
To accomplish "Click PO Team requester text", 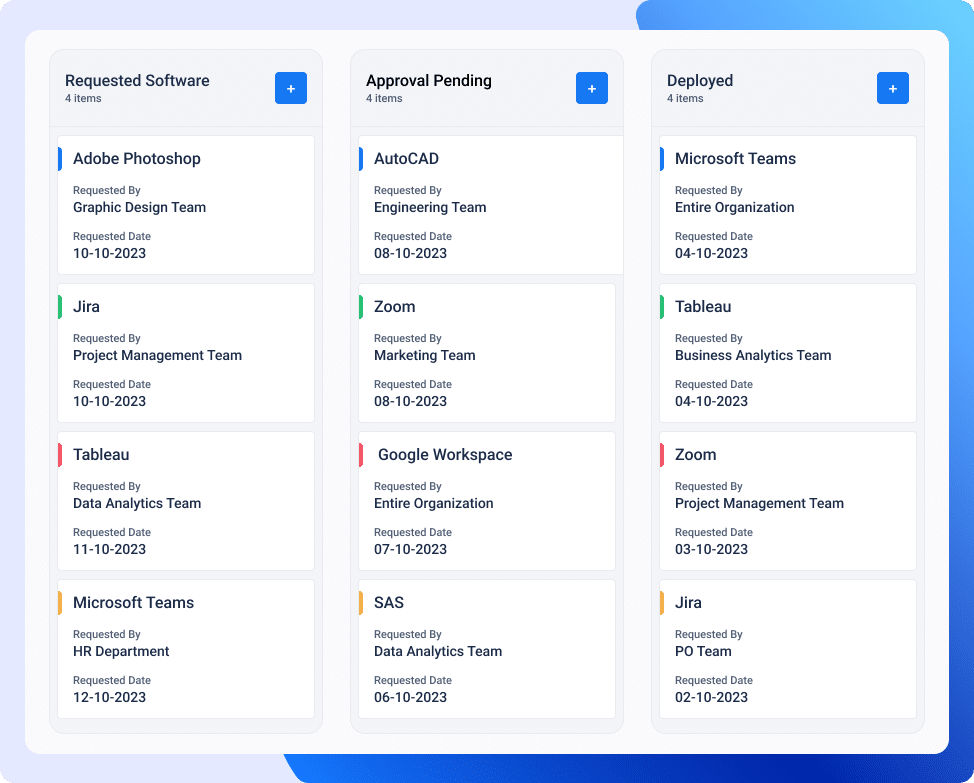I will click(x=703, y=651).
